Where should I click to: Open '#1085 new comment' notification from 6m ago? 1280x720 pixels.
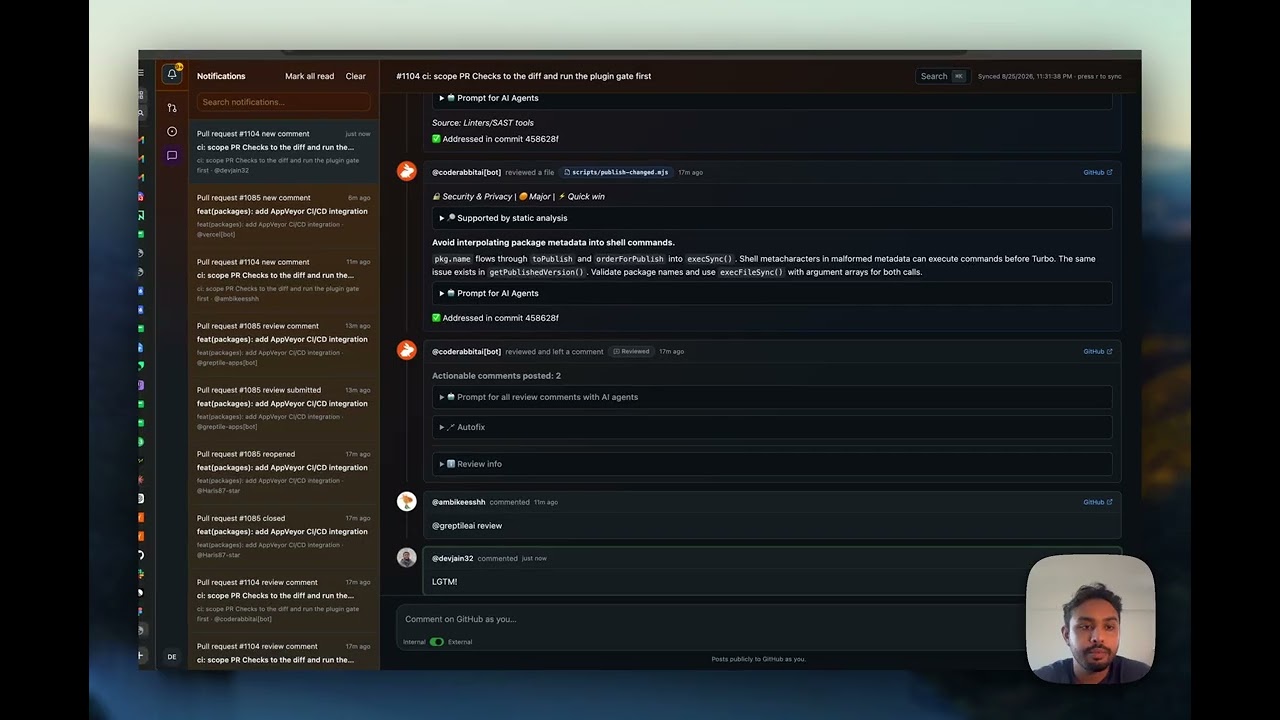coord(284,216)
